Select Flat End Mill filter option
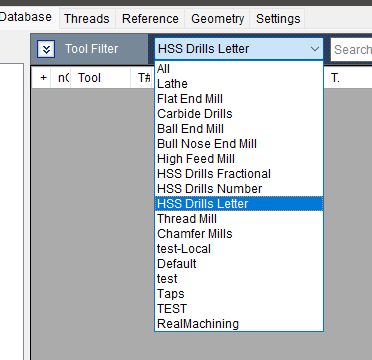Image resolution: width=372 pixels, height=360 pixels. [x=239, y=99]
